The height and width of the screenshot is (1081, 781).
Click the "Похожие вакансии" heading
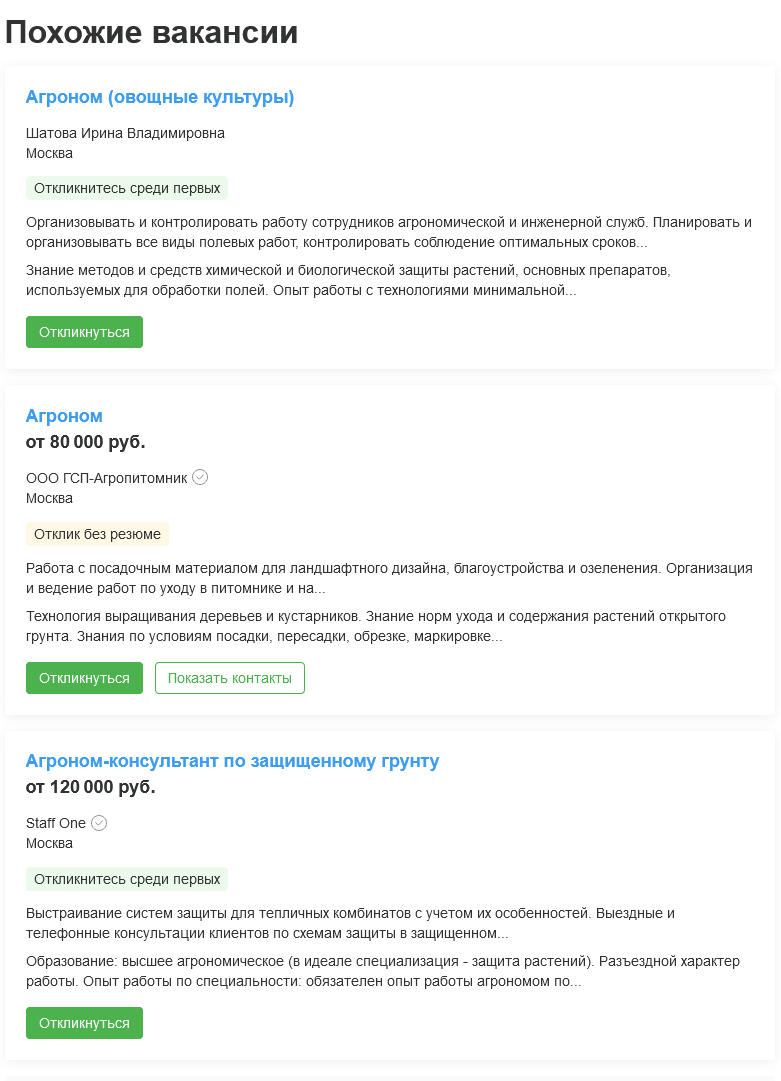152,32
